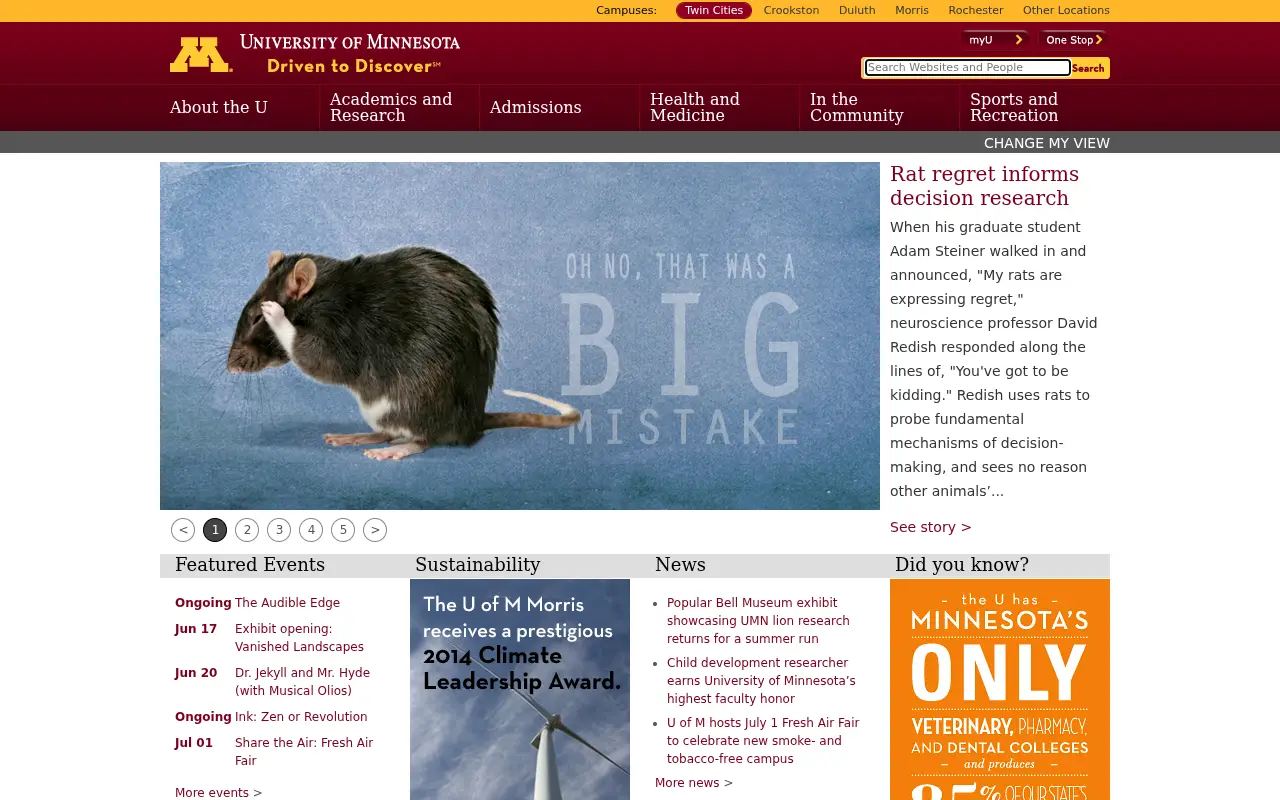This screenshot has height=800, width=1280.
Task: Select carousel slide 4
Action: [x=311, y=530]
